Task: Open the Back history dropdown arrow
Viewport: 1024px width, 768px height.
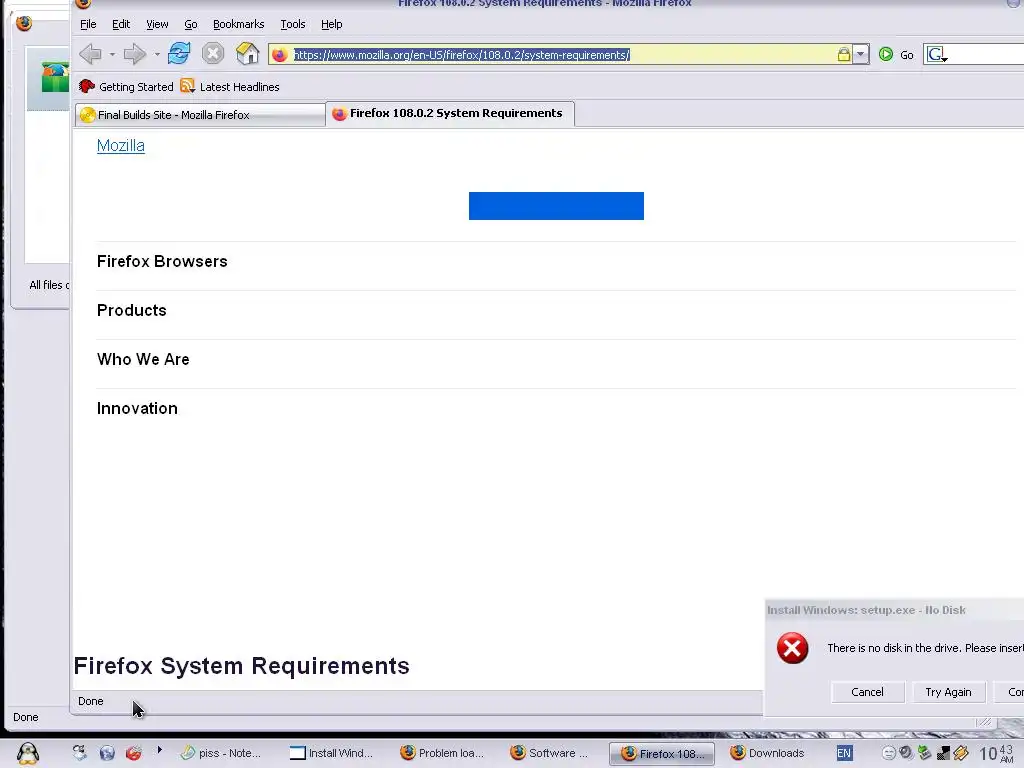Action: [x=112, y=54]
